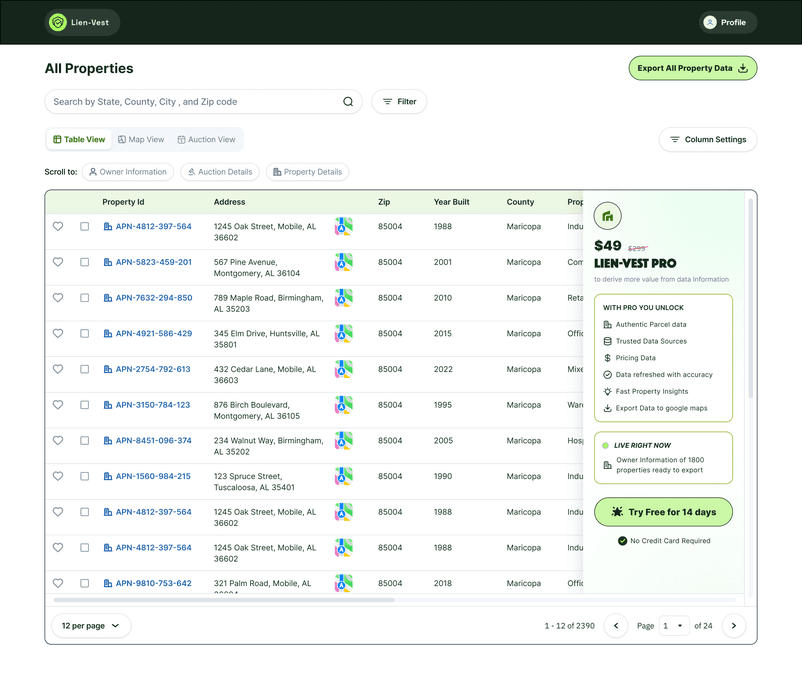Click the table's horizontal scrollbar
Screen dimensions: 802x687
(224, 600)
